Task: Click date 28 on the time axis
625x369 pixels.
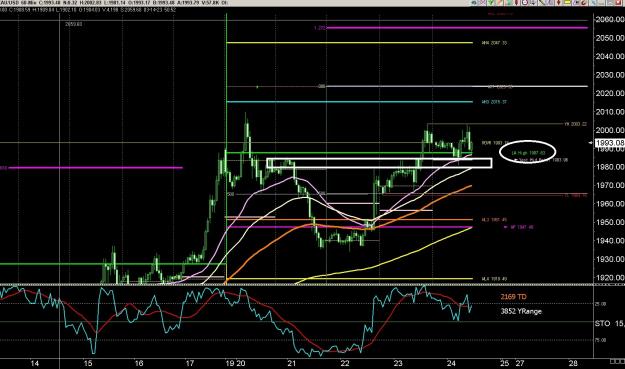Action: point(573,363)
